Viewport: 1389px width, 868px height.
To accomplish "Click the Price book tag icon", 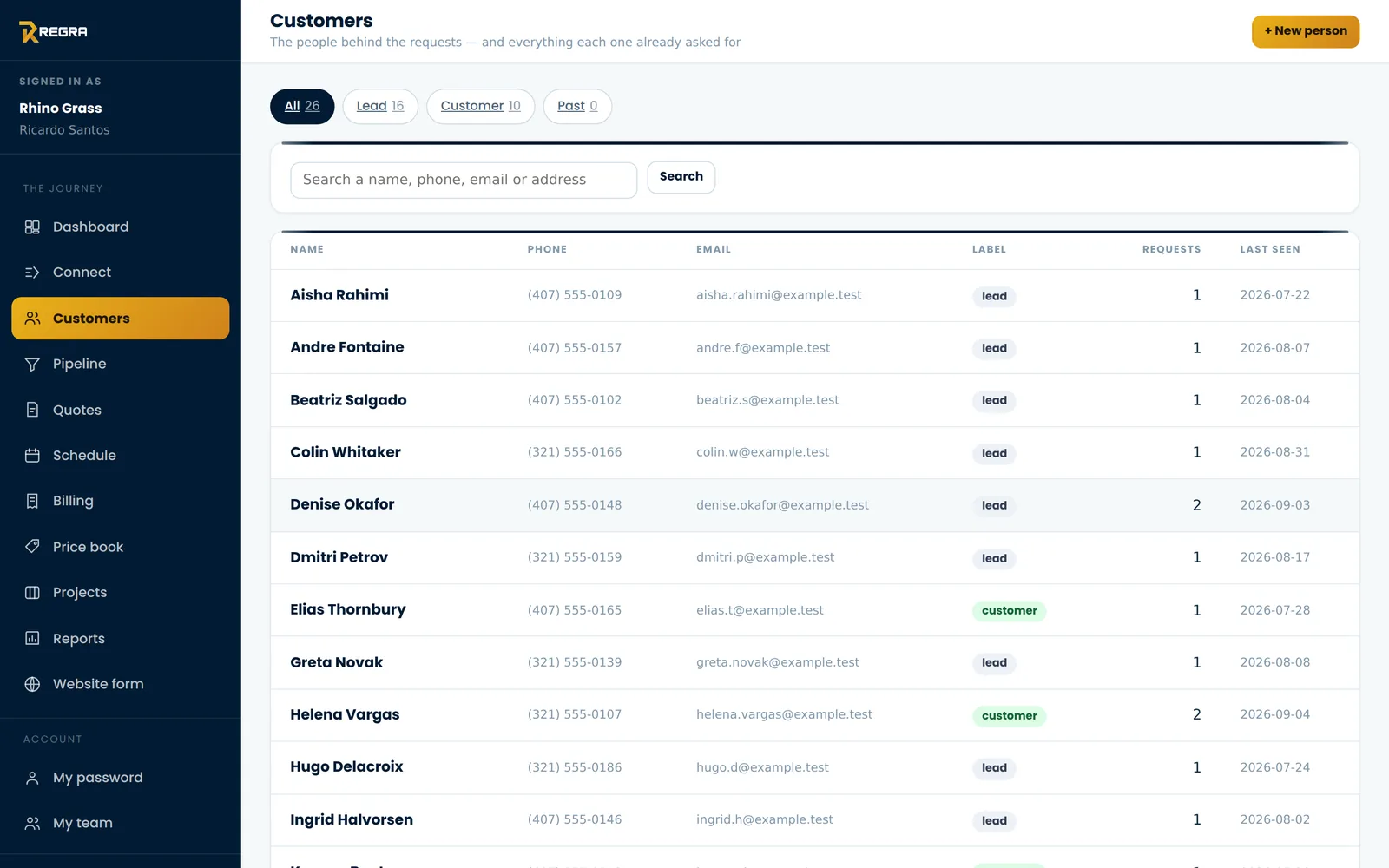I will pos(32,547).
